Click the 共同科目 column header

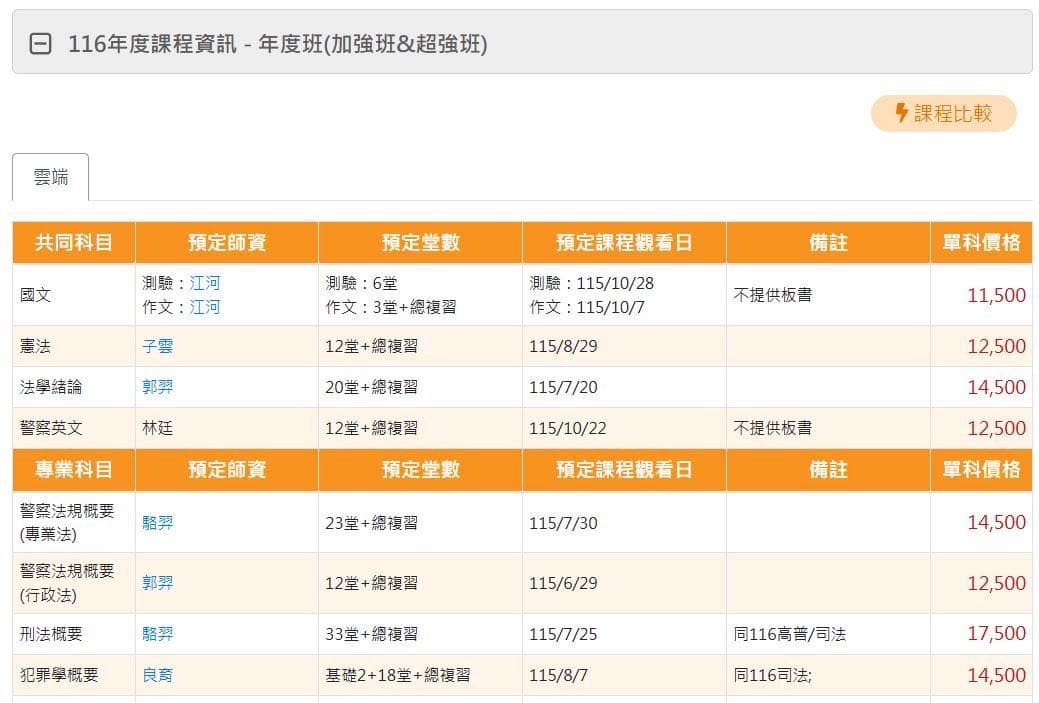[x=74, y=243]
